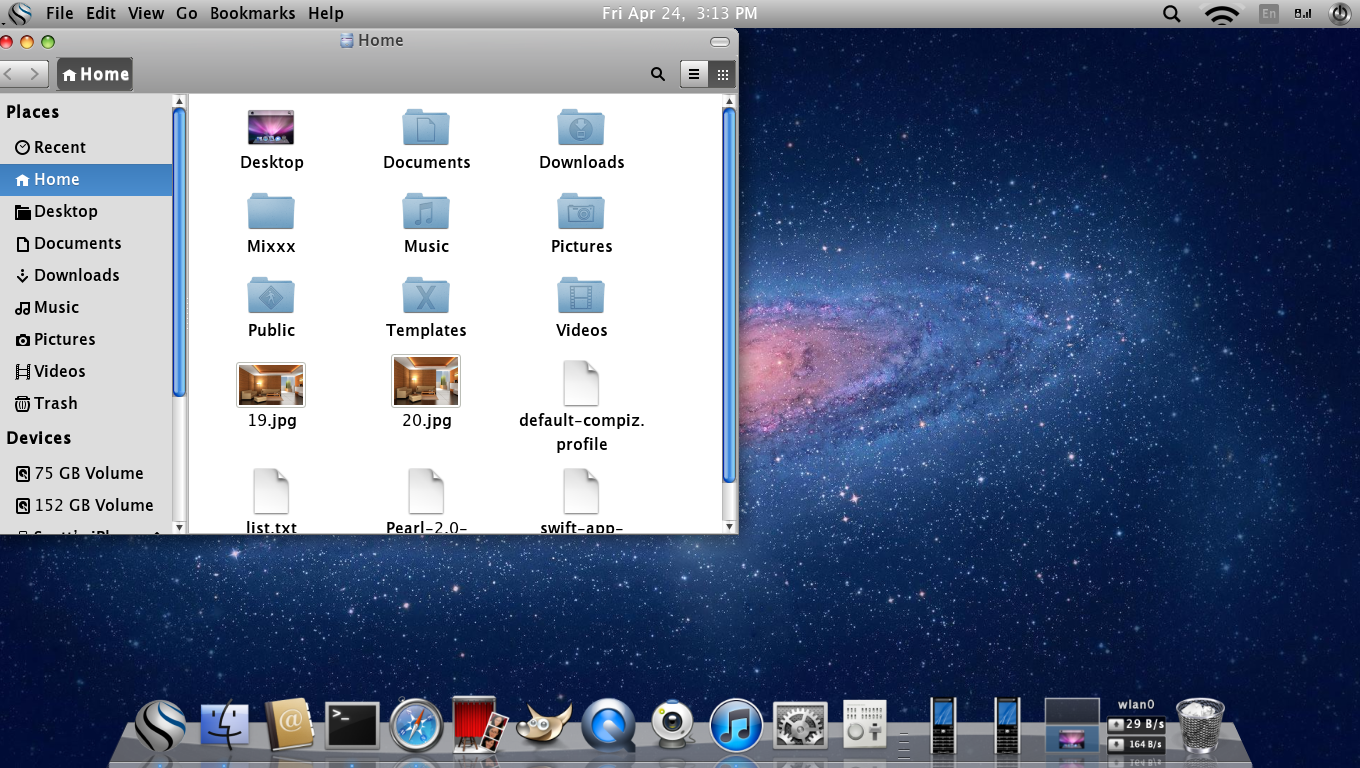
Task: Launch iTunes music player from dock
Action: pos(736,725)
